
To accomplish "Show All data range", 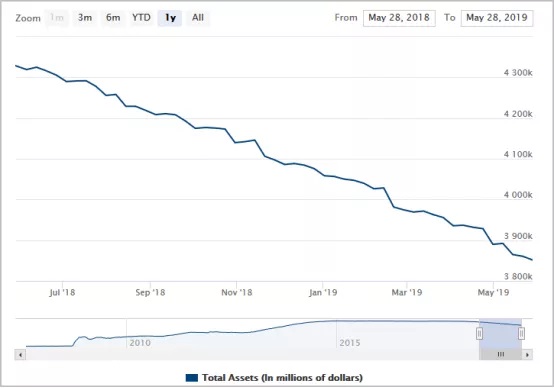I will 198,18.
